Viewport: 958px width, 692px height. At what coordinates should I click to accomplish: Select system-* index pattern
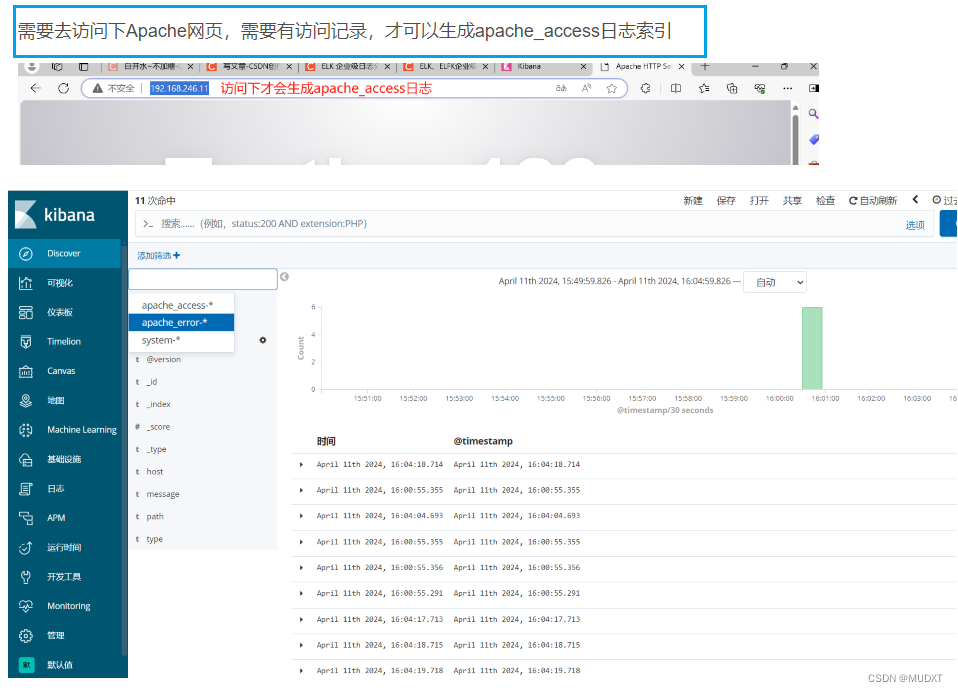coord(181,340)
